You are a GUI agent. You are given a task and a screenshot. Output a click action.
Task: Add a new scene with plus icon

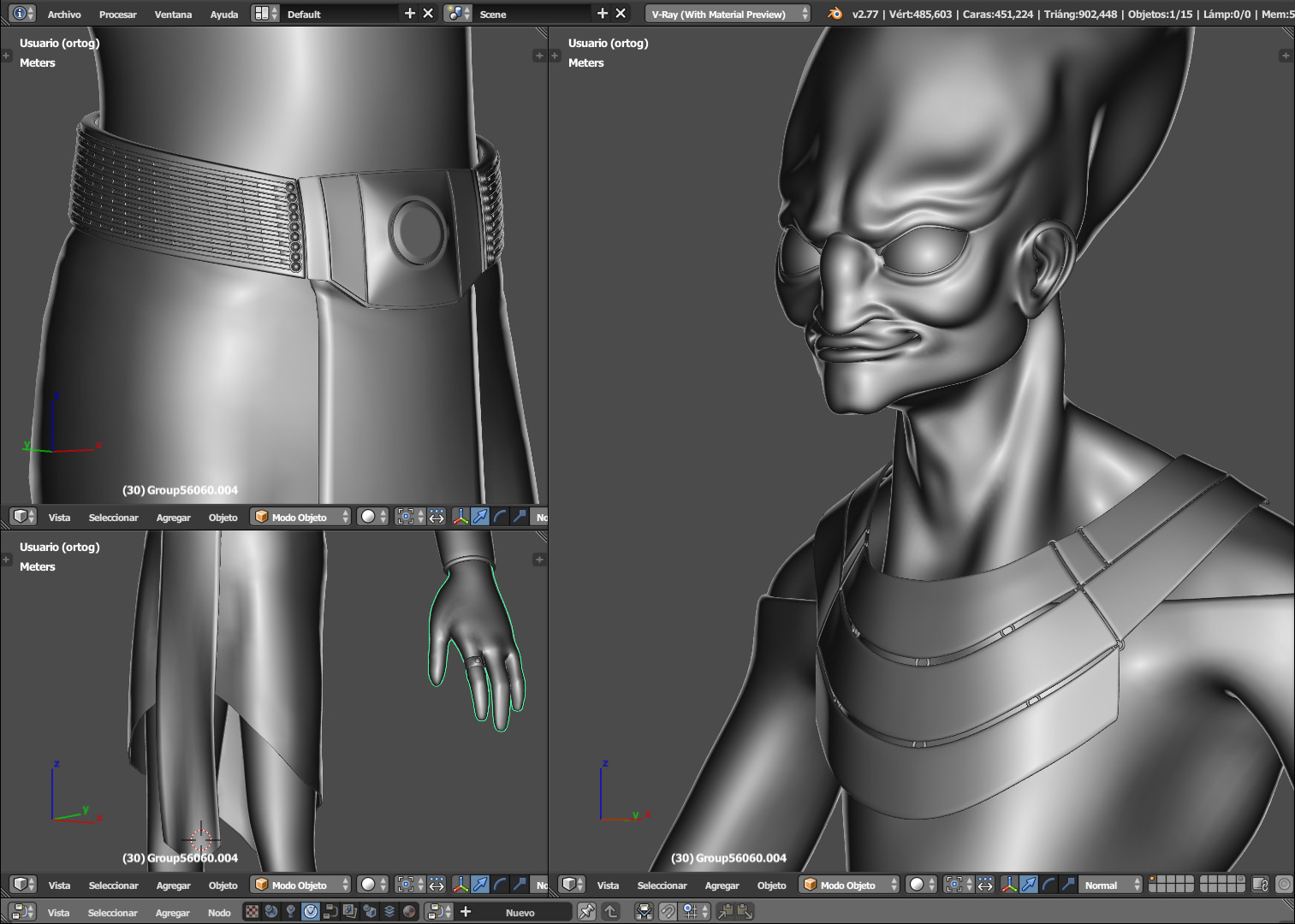pyautogui.click(x=603, y=14)
